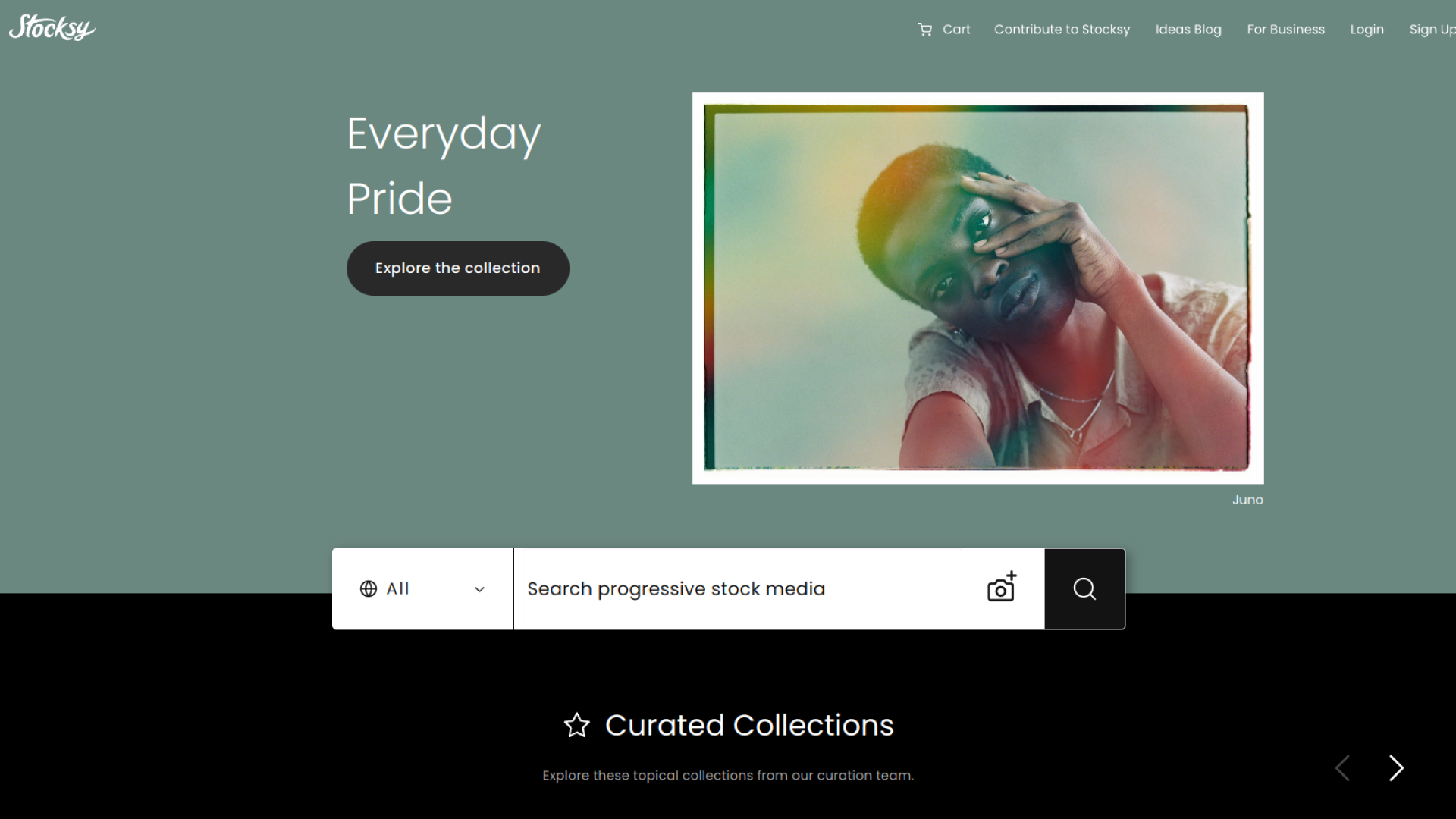Click the Sign Up link
The image size is (1456, 819).
(1432, 30)
